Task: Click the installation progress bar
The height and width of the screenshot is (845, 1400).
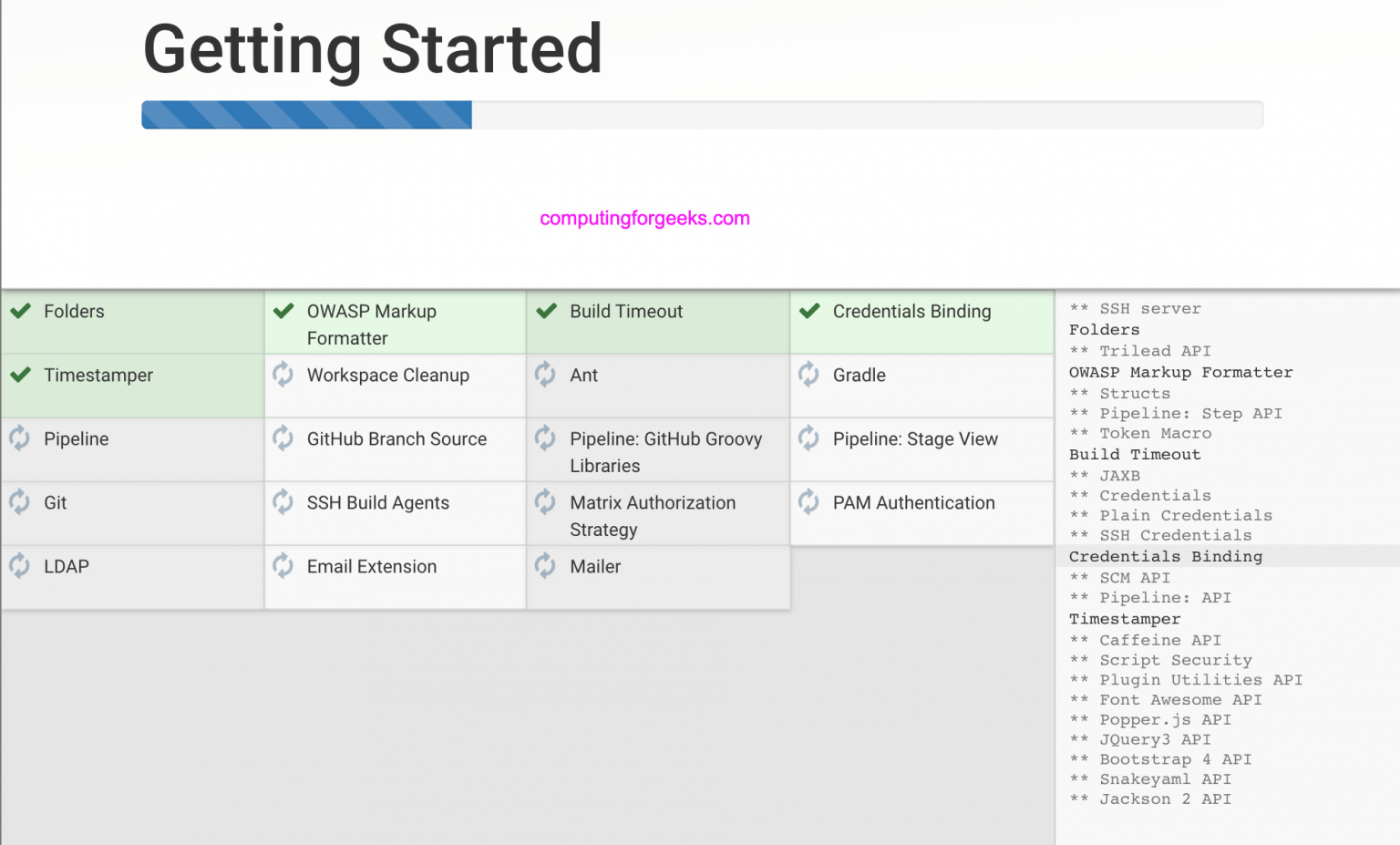Action: 702,115
